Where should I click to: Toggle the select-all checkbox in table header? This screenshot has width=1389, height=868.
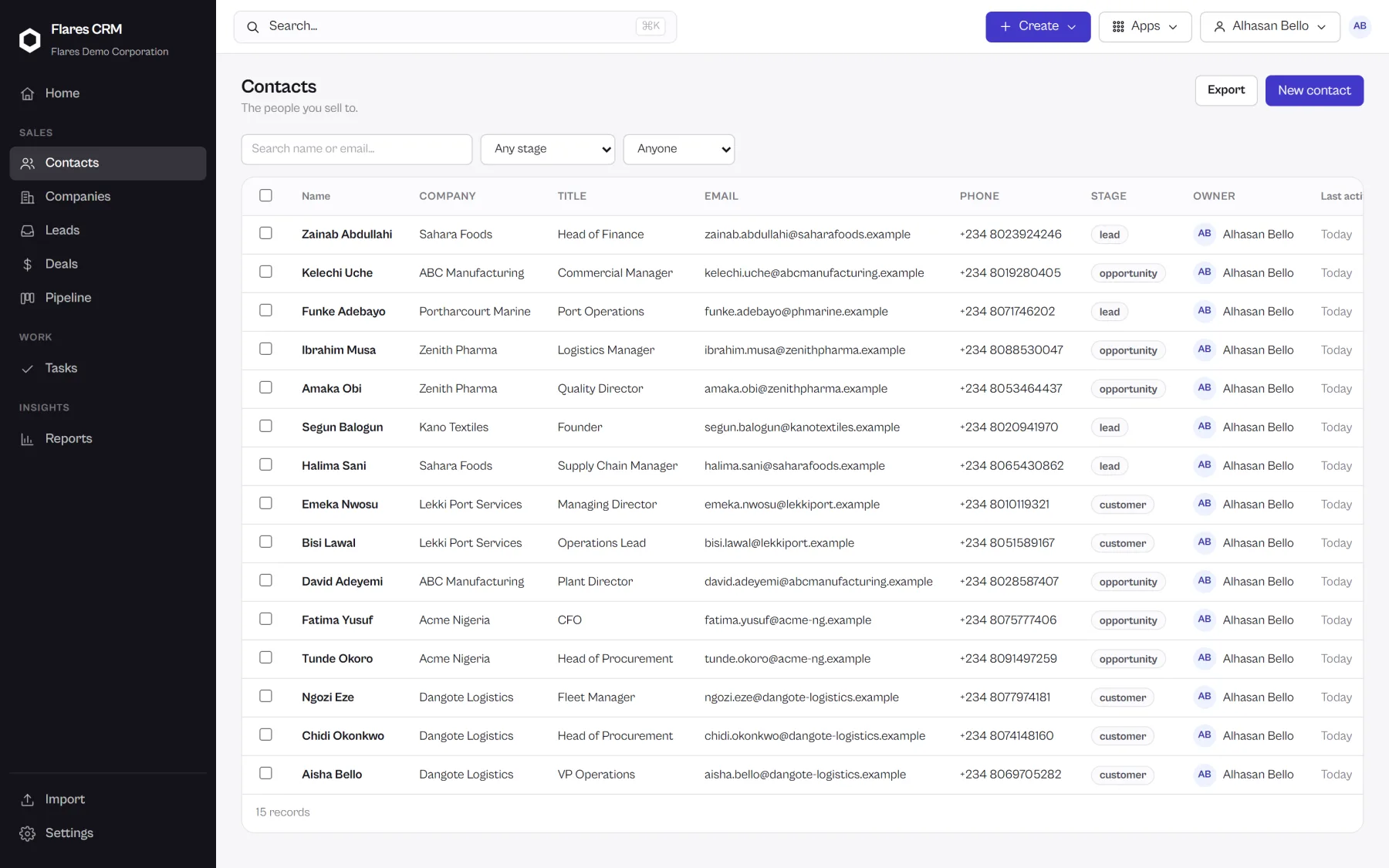265,195
